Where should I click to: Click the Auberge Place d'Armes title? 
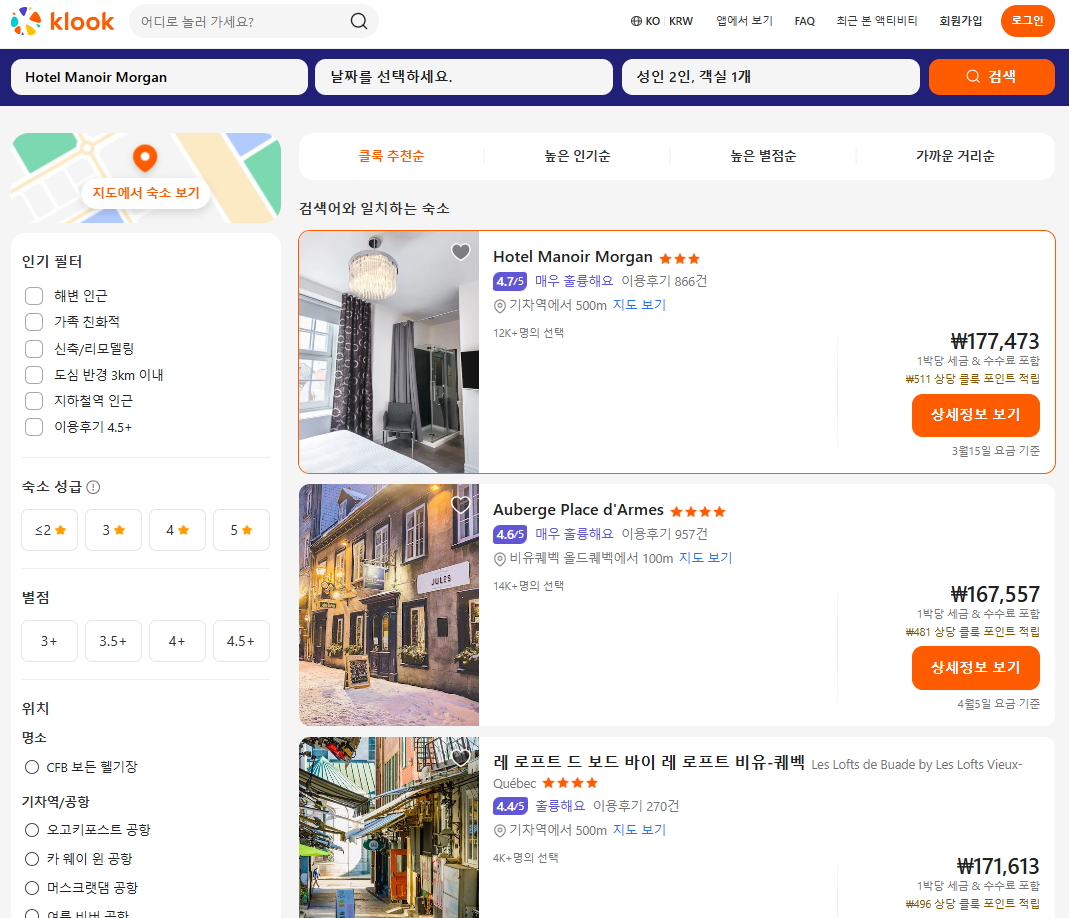pos(578,510)
